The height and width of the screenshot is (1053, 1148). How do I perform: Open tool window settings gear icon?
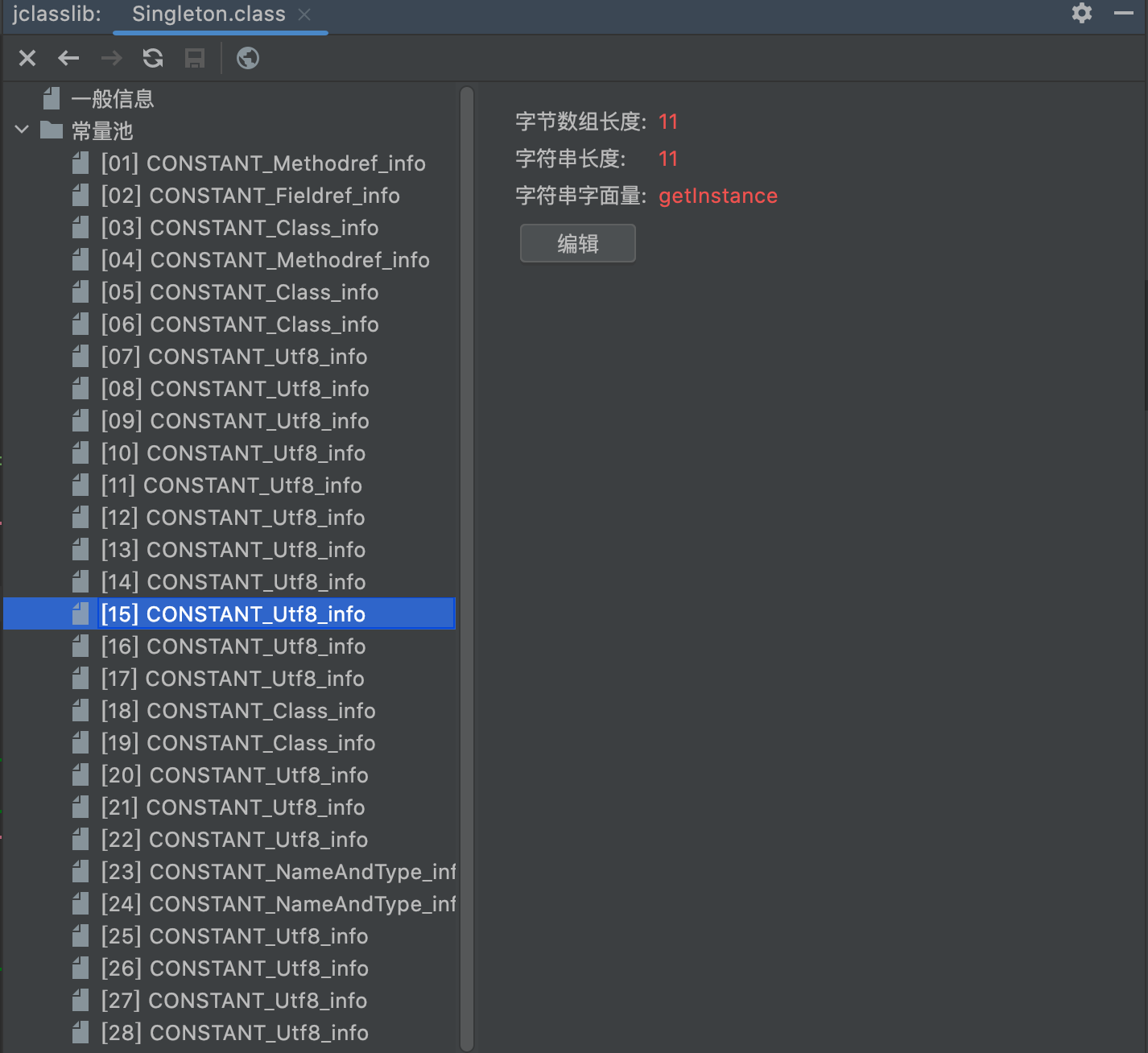click(1082, 13)
